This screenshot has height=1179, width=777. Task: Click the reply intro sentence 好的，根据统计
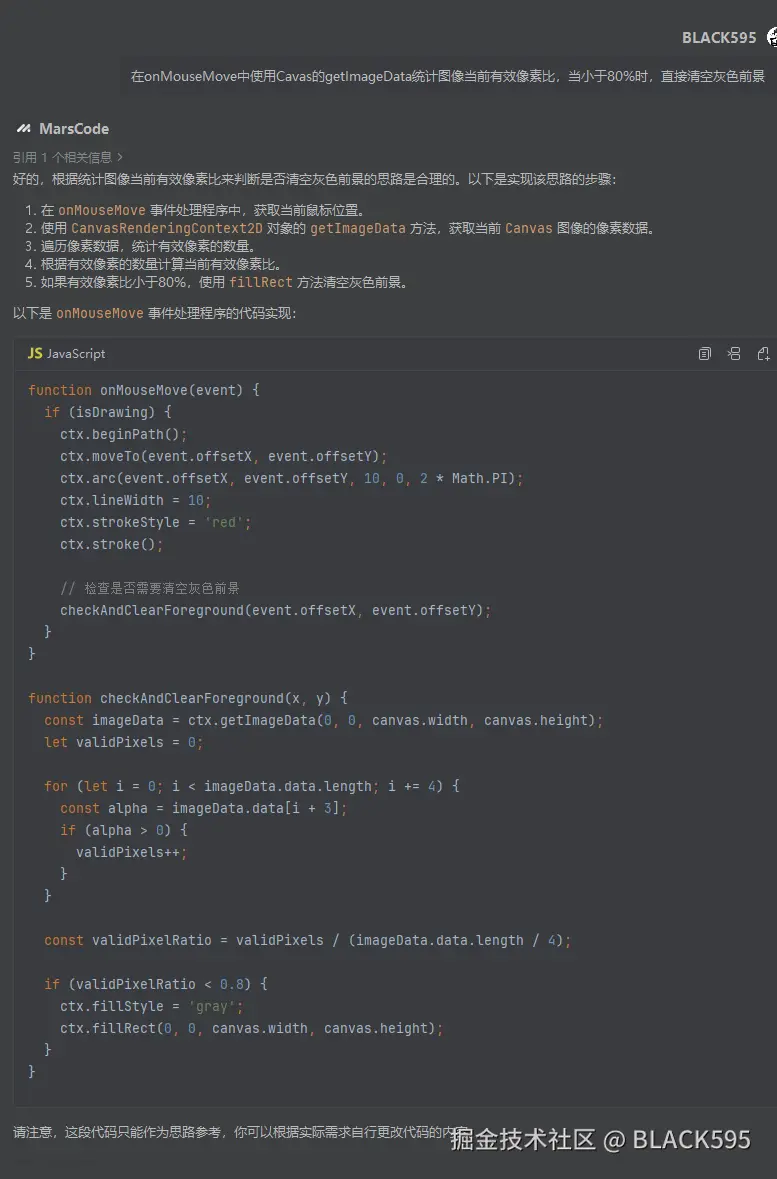(314, 179)
